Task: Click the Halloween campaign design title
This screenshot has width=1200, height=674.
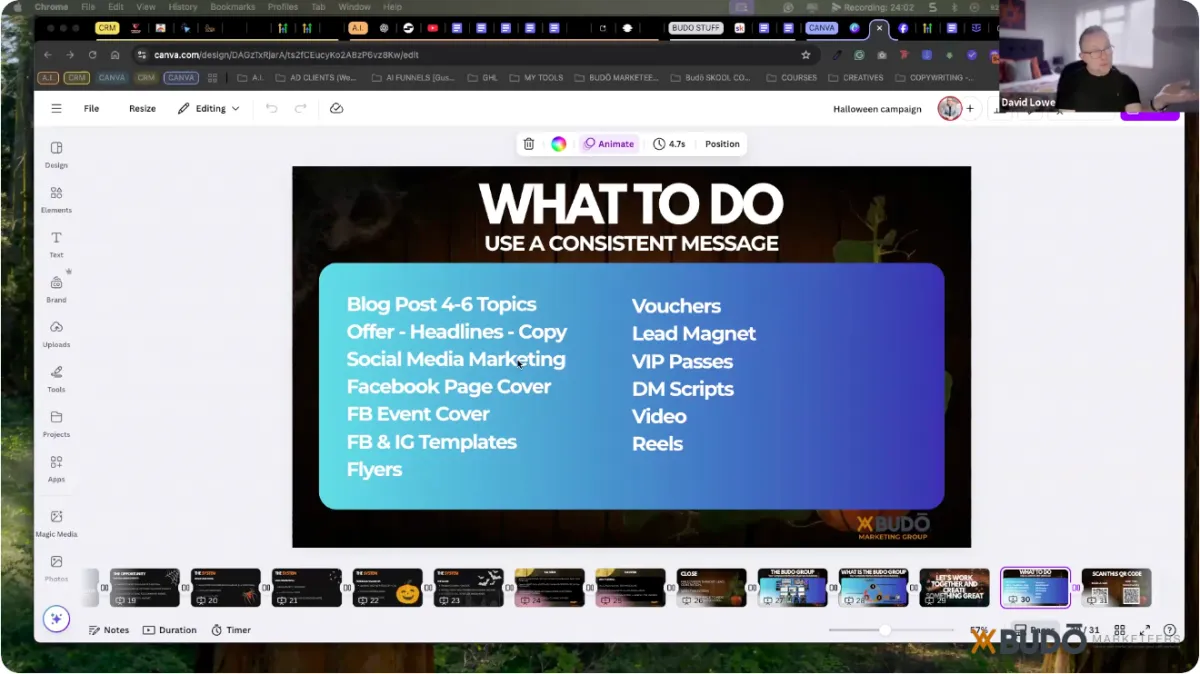Action: pos(877,109)
